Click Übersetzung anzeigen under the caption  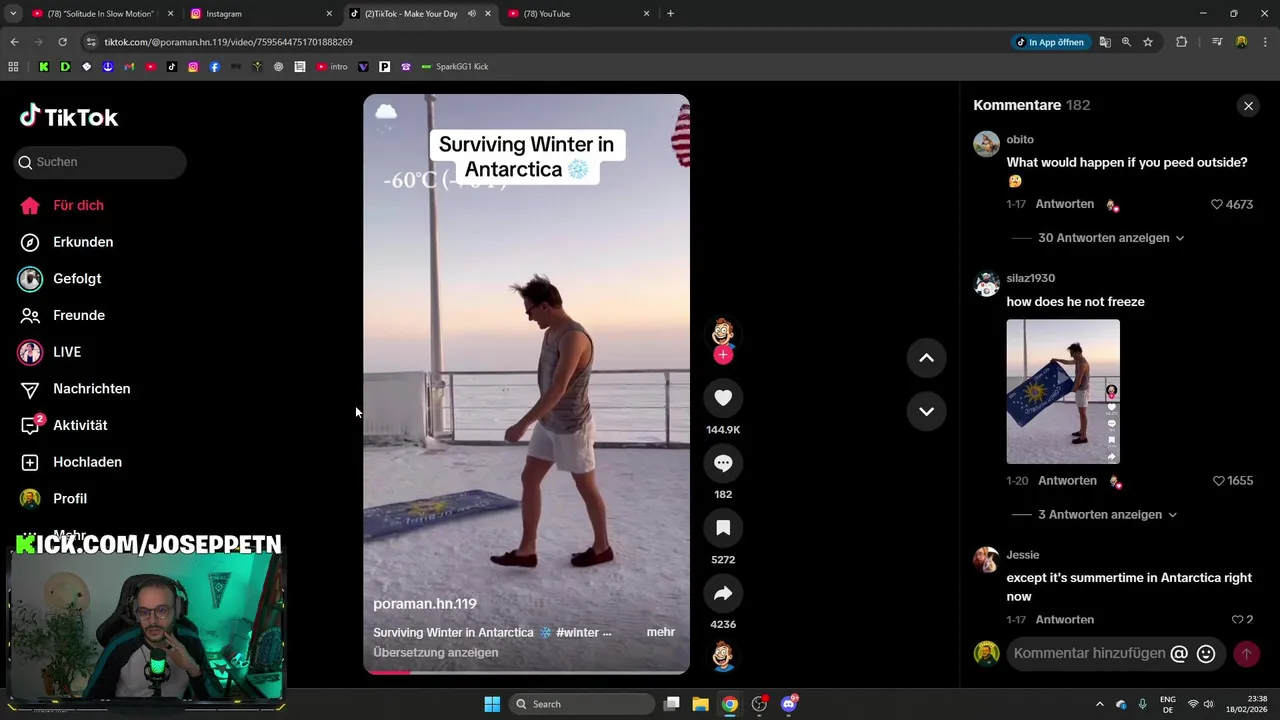(x=436, y=652)
